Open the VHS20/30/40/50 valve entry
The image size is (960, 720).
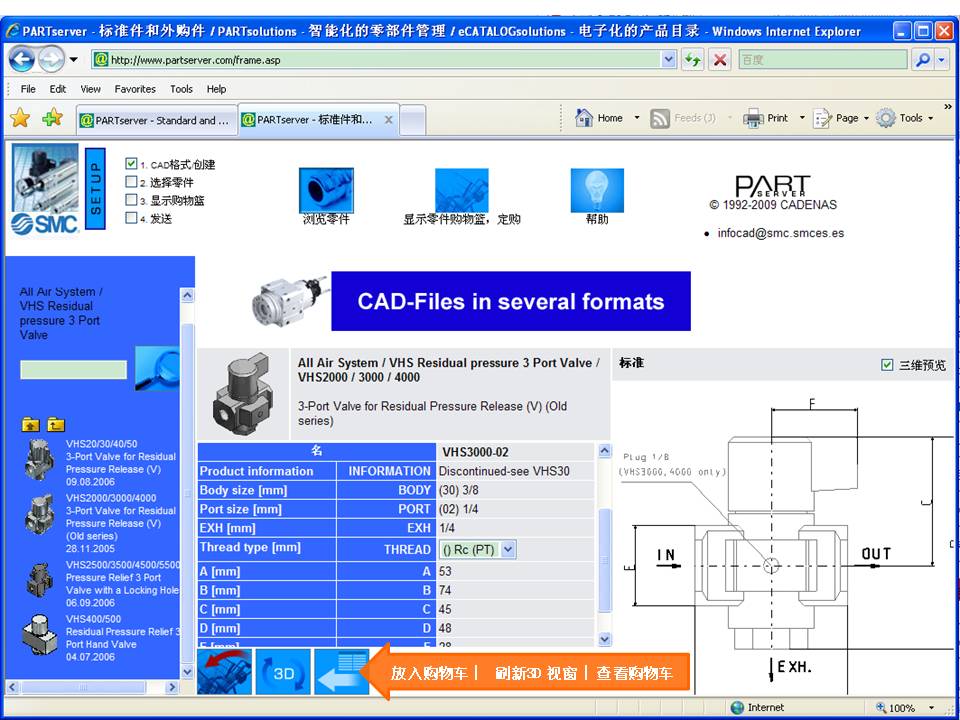pyautogui.click(x=102, y=463)
